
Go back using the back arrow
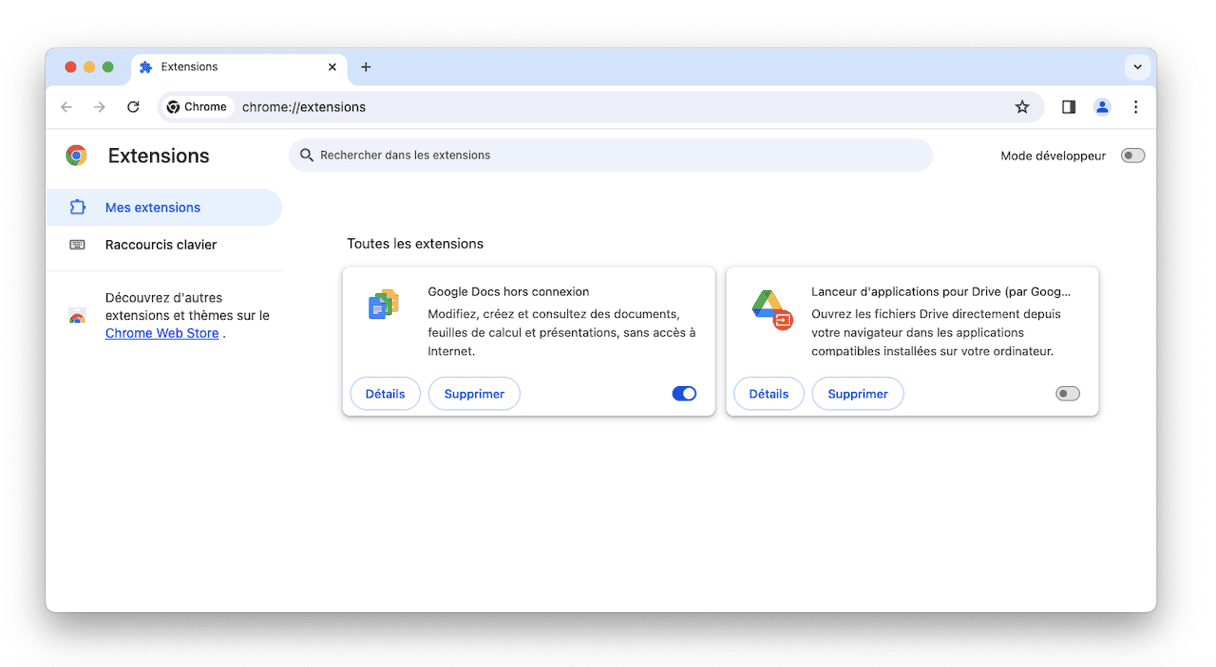pos(66,107)
